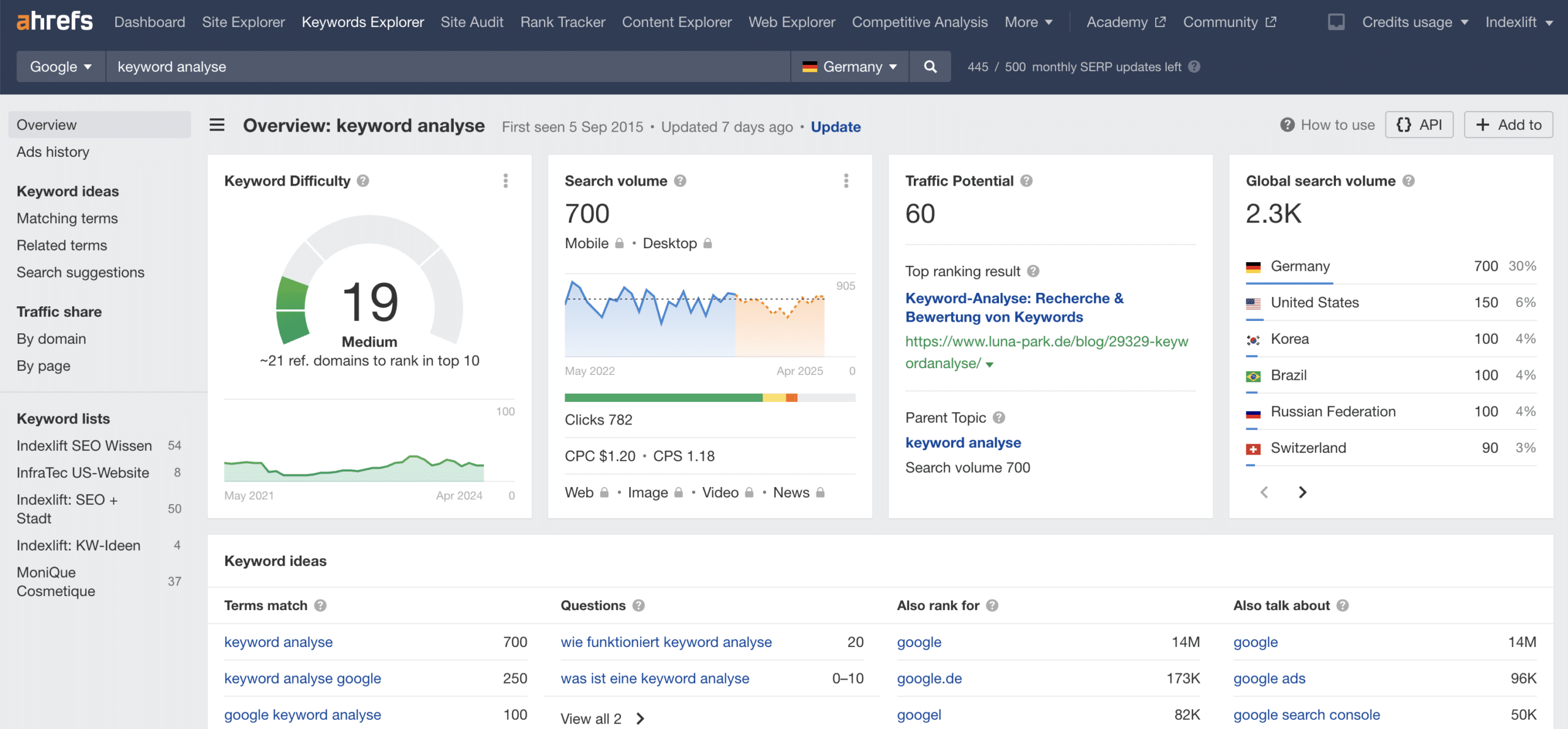The height and width of the screenshot is (729, 1568).
Task: Select Related terms in sidebar
Action: pos(62,245)
